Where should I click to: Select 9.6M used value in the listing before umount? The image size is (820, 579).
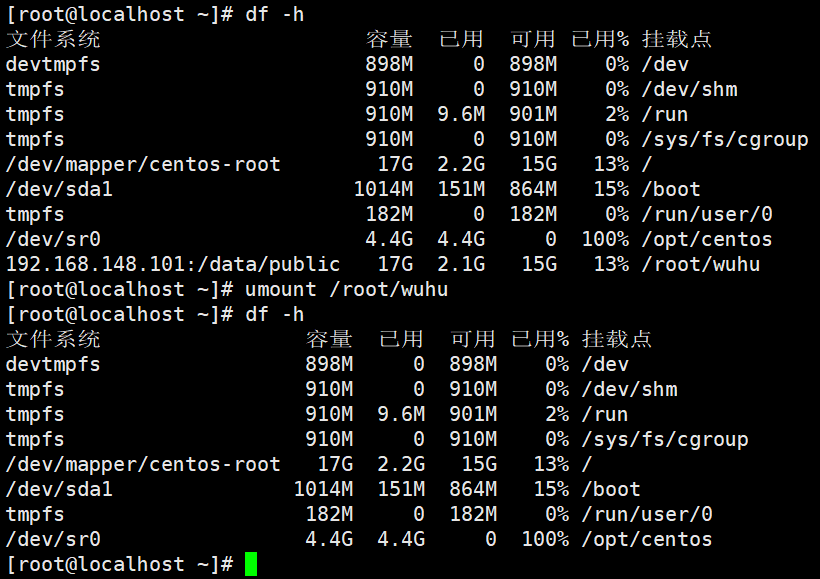click(461, 115)
